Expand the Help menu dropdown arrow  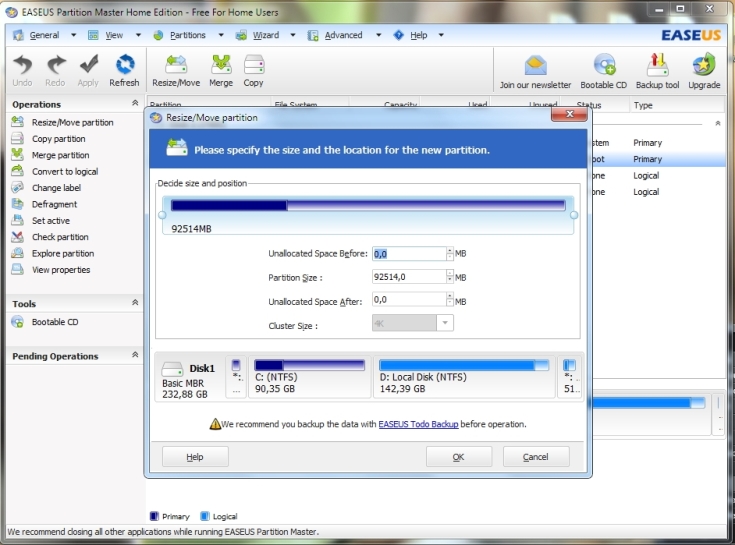pyautogui.click(x=441, y=35)
